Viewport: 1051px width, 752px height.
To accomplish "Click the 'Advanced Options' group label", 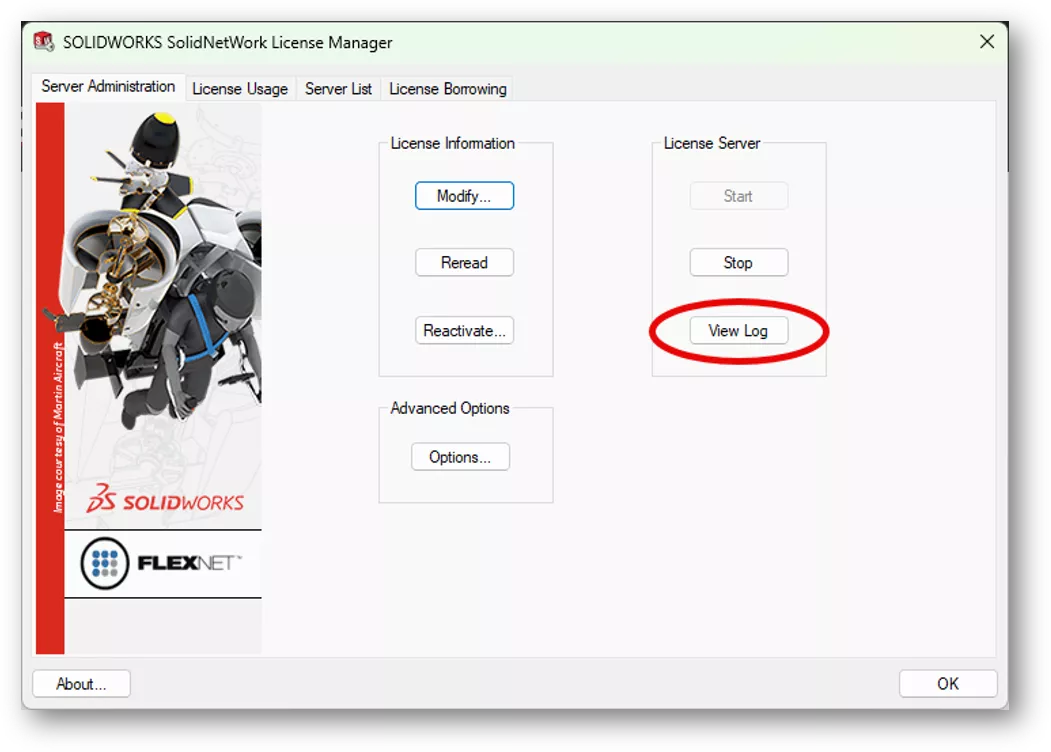I will point(450,408).
